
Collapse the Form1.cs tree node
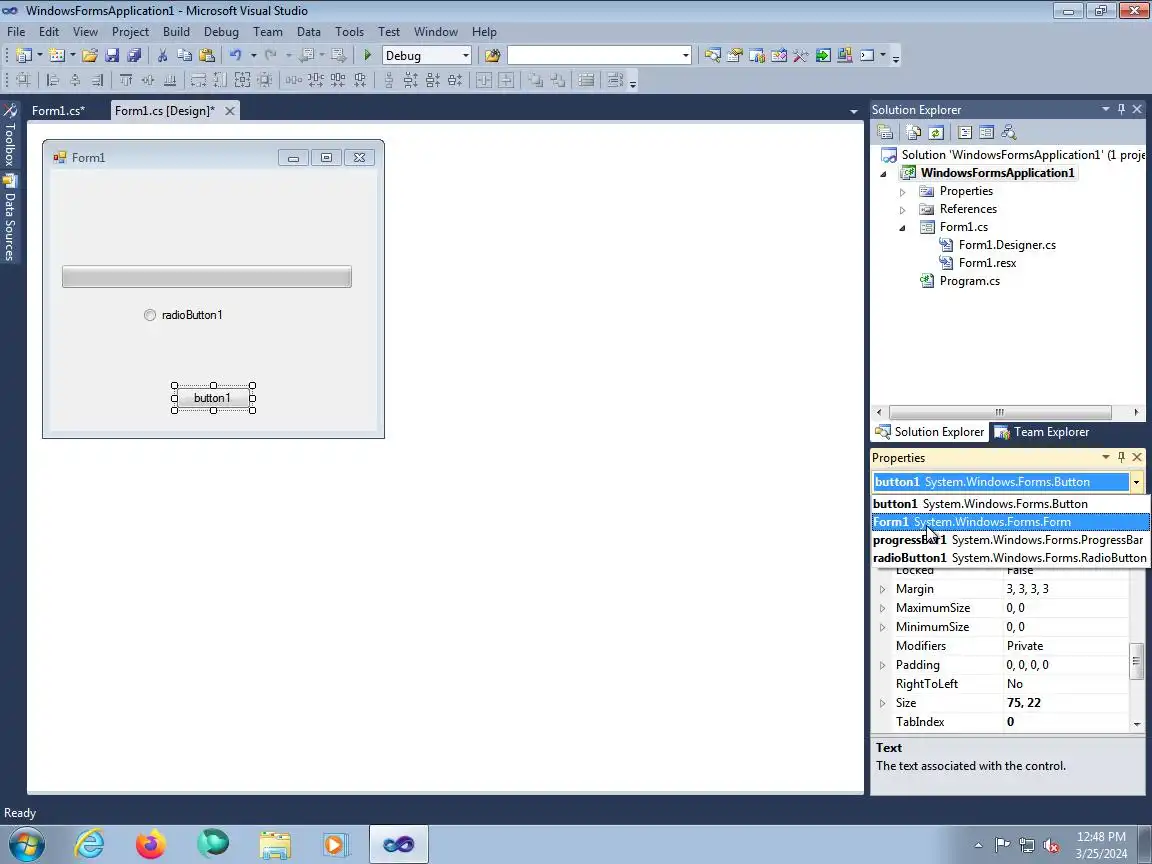coord(903,228)
